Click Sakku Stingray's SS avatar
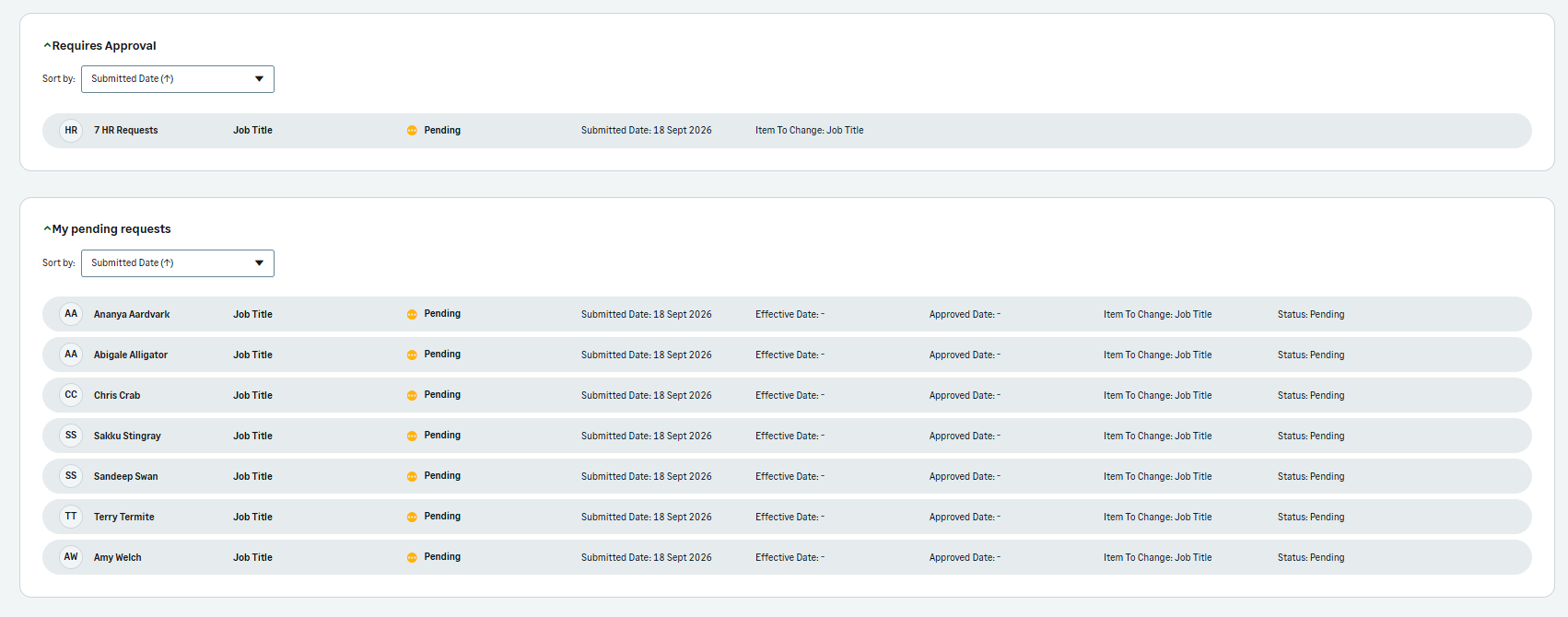The width and height of the screenshot is (1568, 617). (x=71, y=436)
